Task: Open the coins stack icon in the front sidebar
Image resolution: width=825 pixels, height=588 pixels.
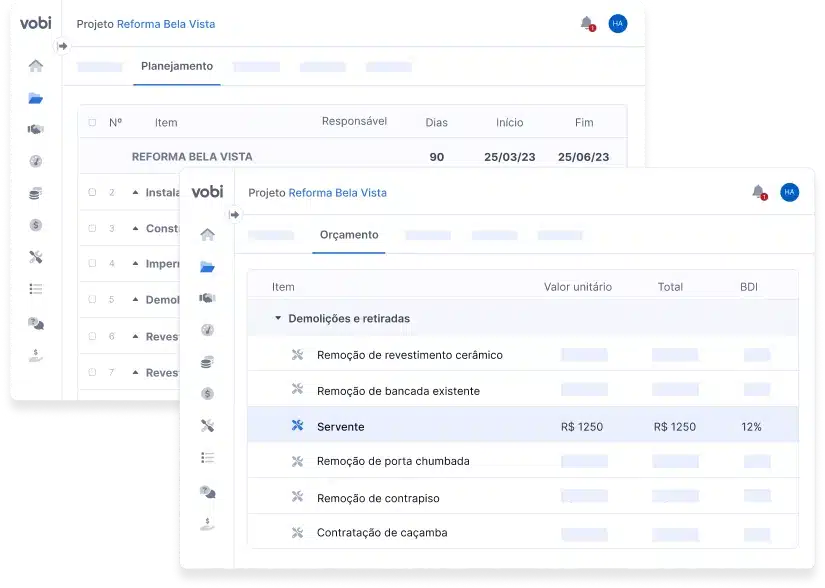Action: tap(207, 362)
